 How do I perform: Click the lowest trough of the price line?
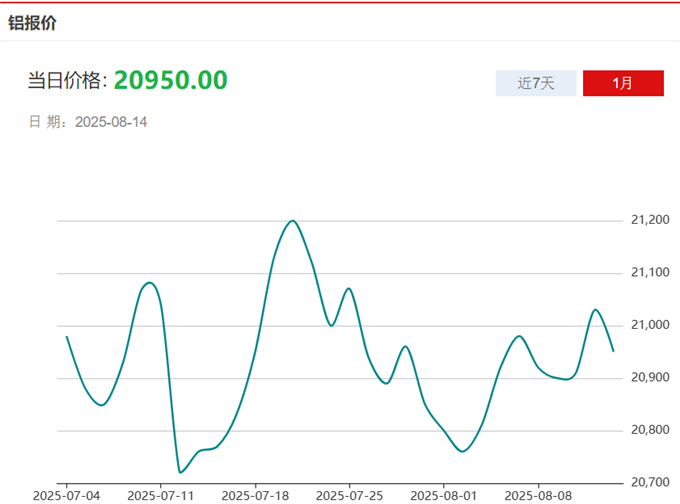pyautogui.click(x=180, y=472)
